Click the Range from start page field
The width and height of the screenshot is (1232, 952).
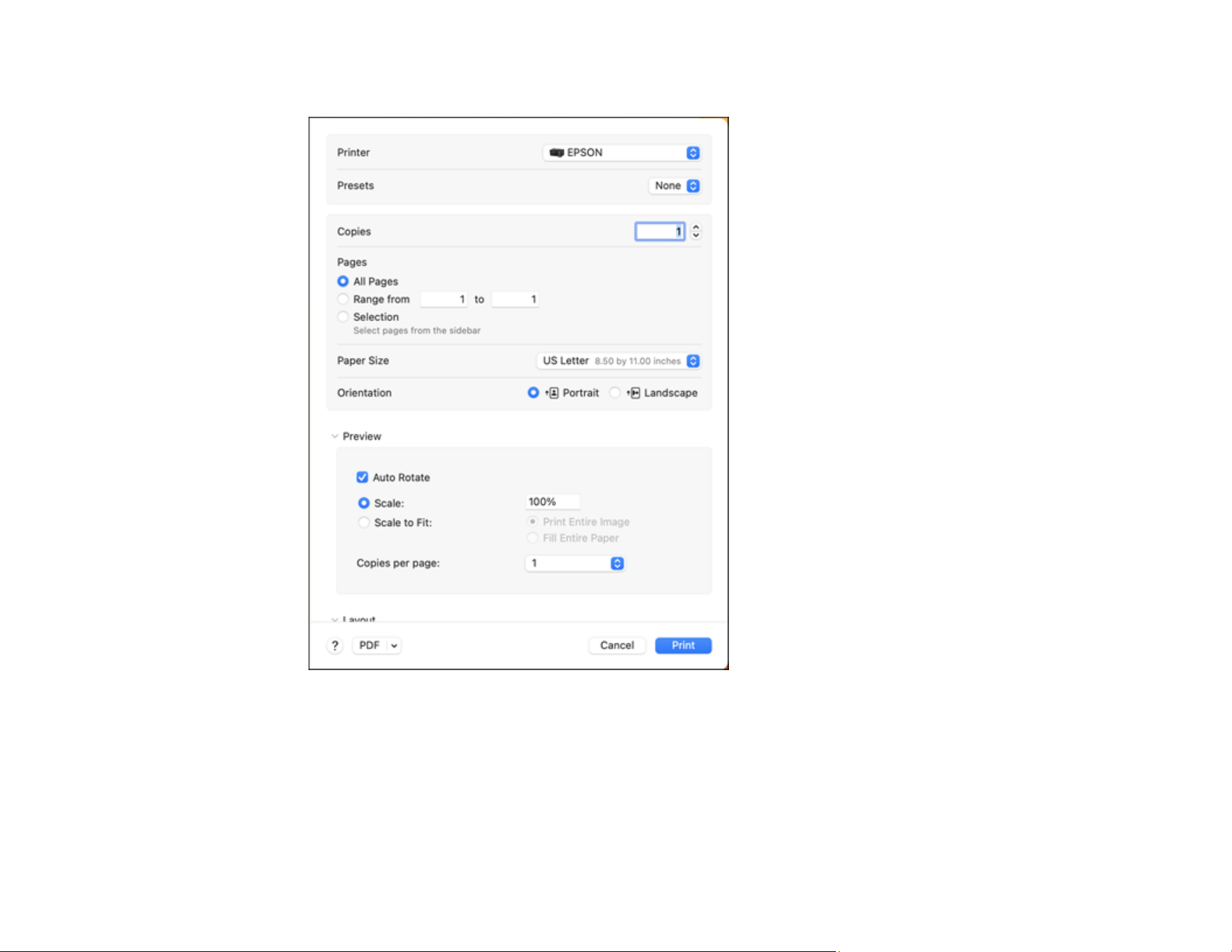click(x=444, y=299)
